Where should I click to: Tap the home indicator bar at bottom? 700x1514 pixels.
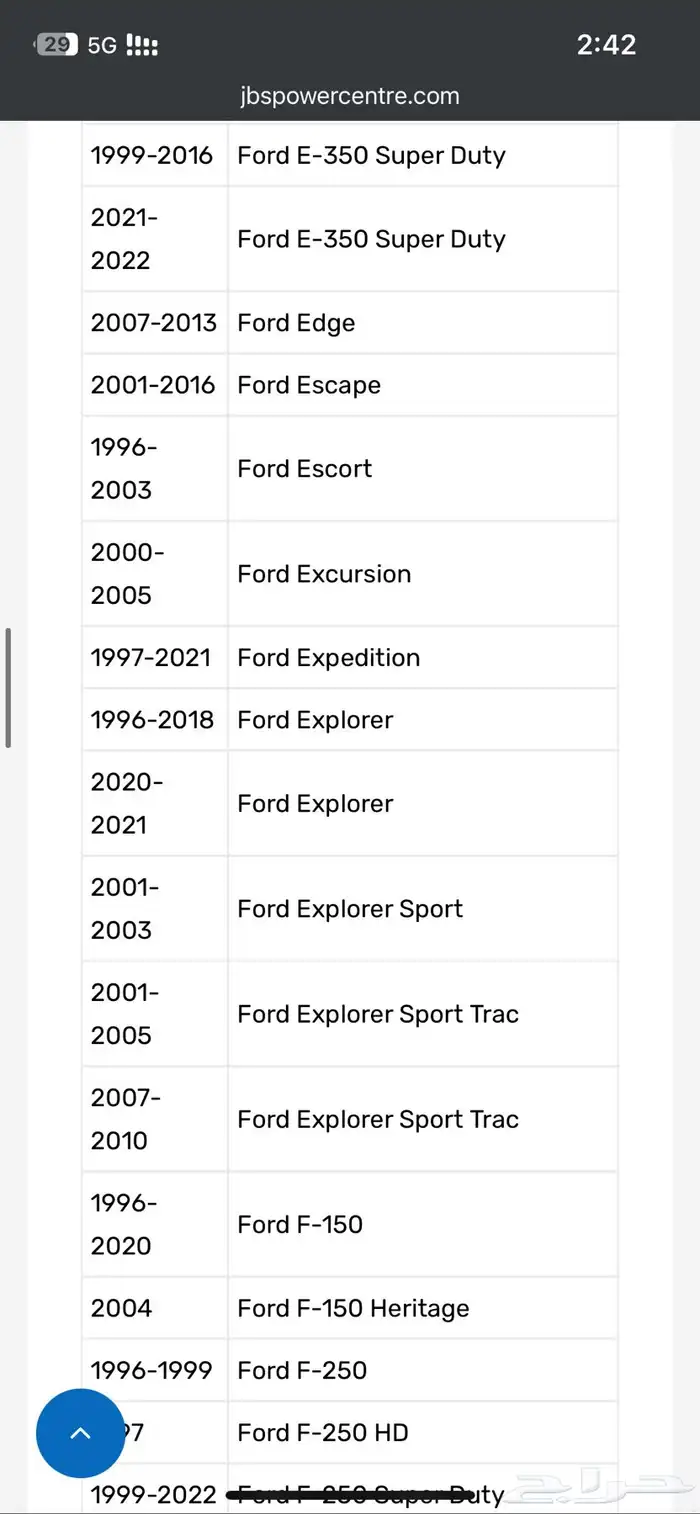[350, 1494]
